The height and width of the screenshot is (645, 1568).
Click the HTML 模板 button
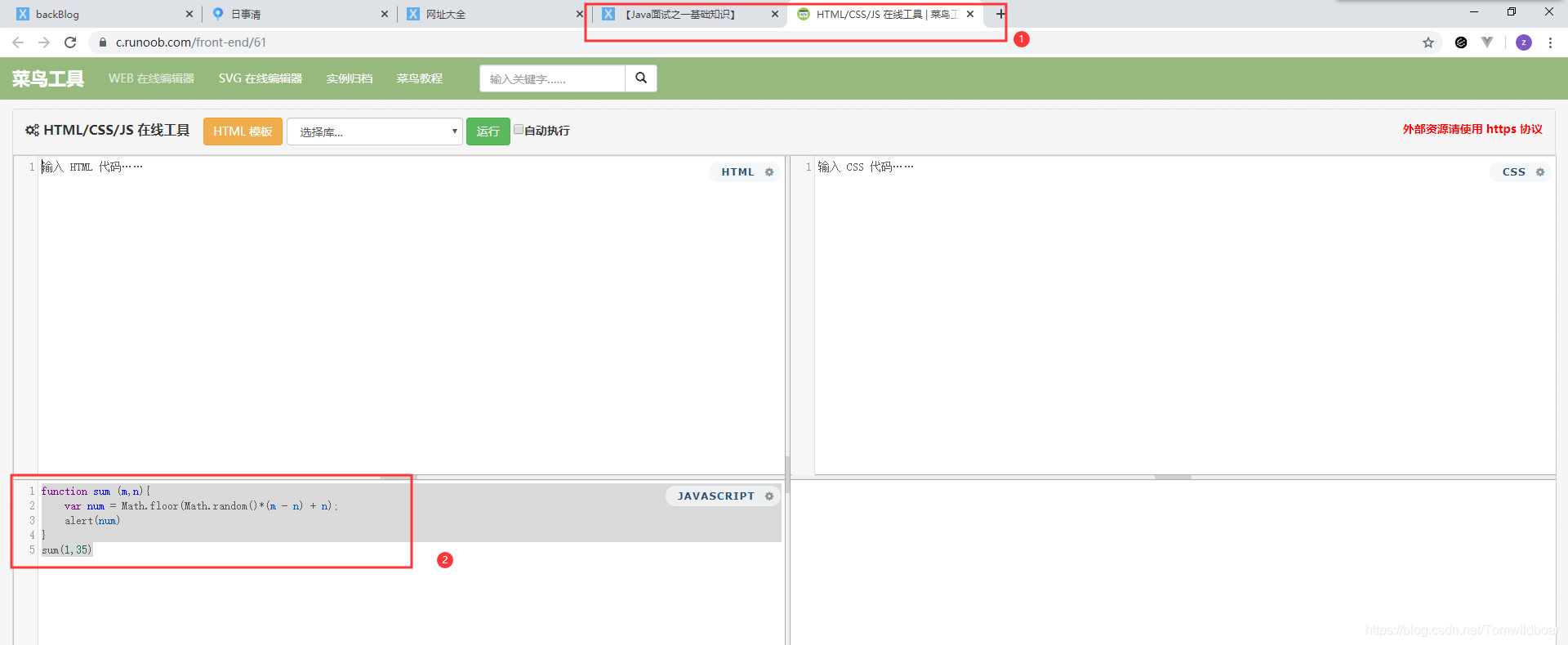243,131
